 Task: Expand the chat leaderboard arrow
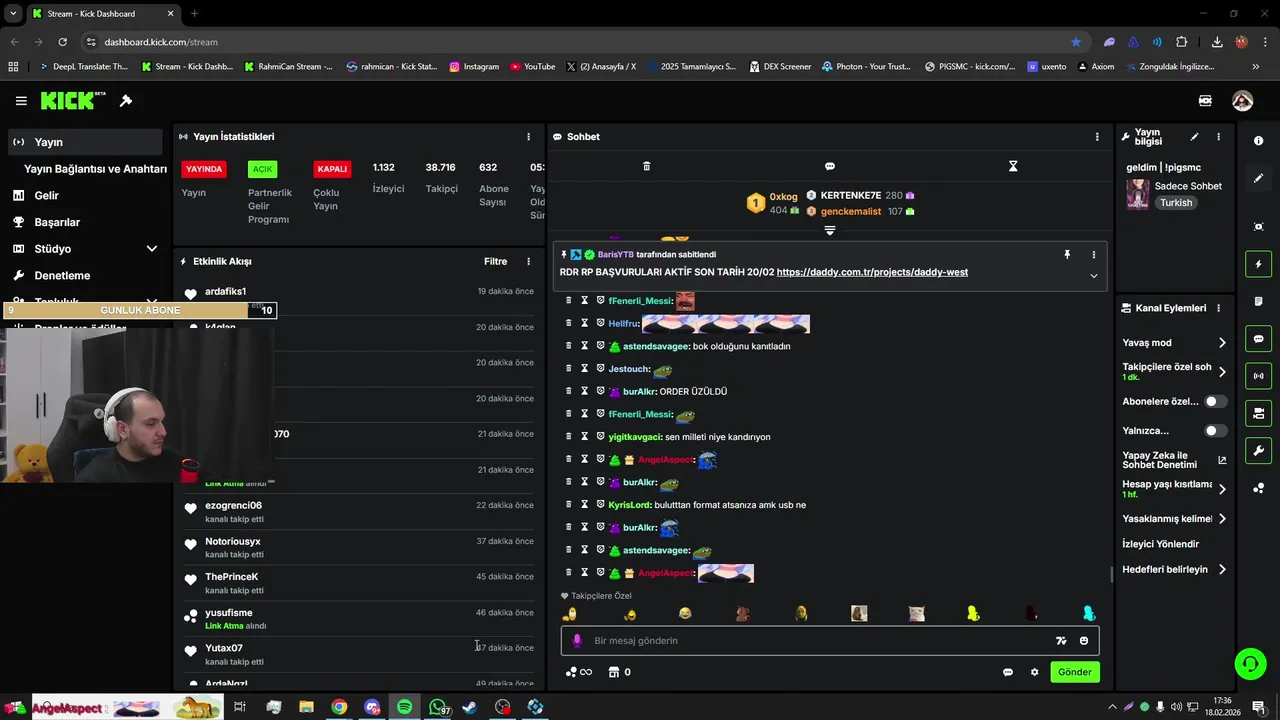click(829, 231)
